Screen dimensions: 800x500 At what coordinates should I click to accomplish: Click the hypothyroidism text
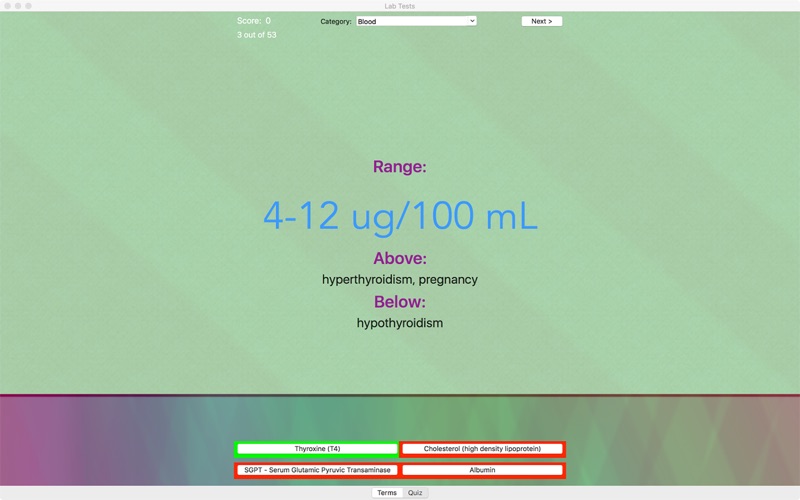pos(400,323)
